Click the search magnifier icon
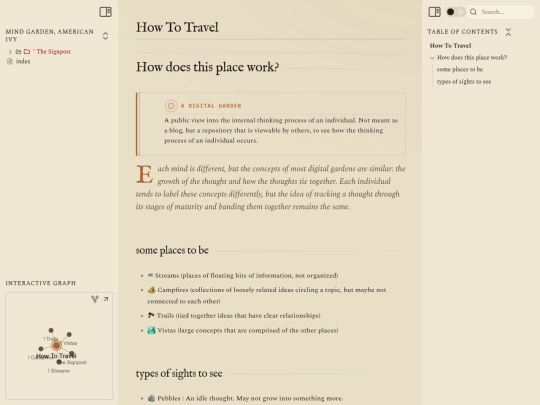The height and width of the screenshot is (405, 540). coord(473,12)
